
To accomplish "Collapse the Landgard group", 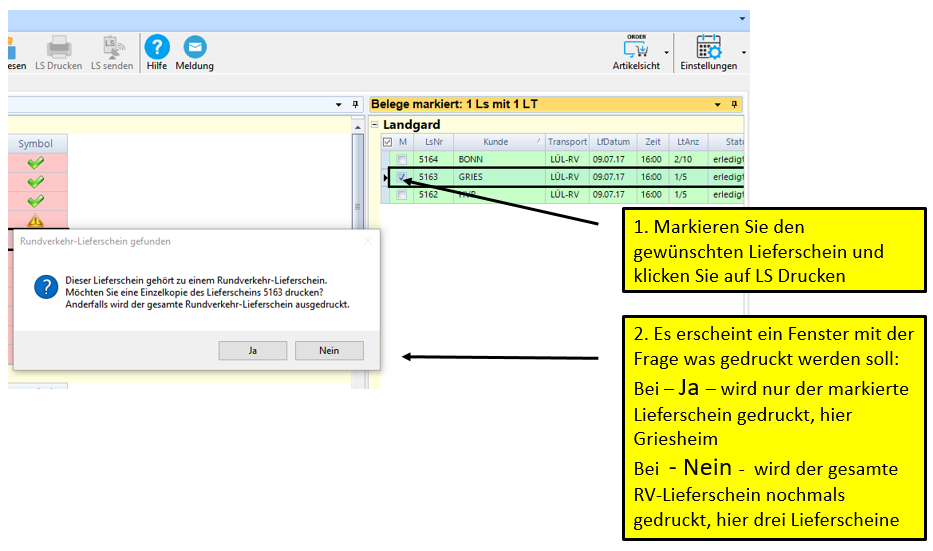I will (374, 125).
